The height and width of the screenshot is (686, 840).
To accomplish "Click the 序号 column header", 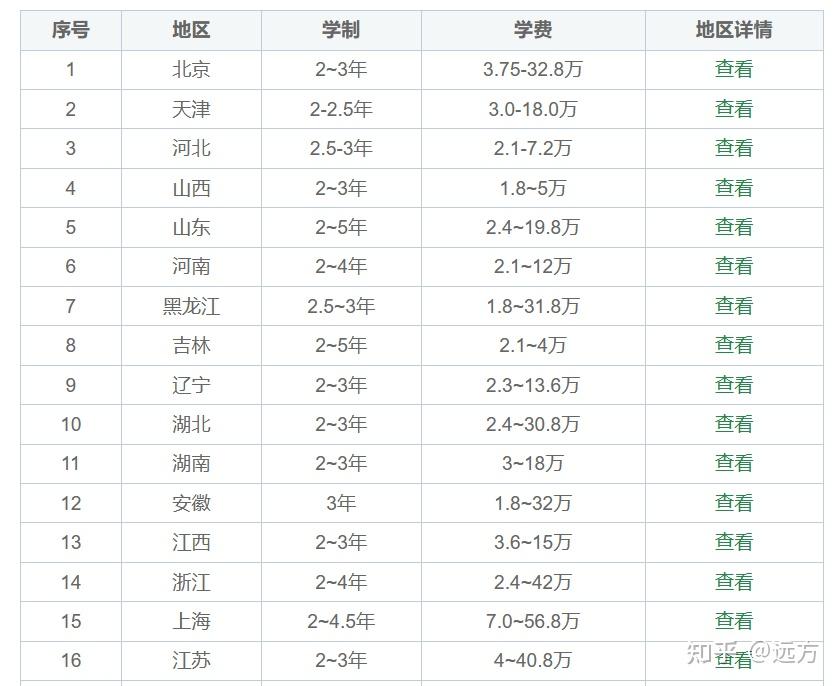I will [x=71, y=30].
